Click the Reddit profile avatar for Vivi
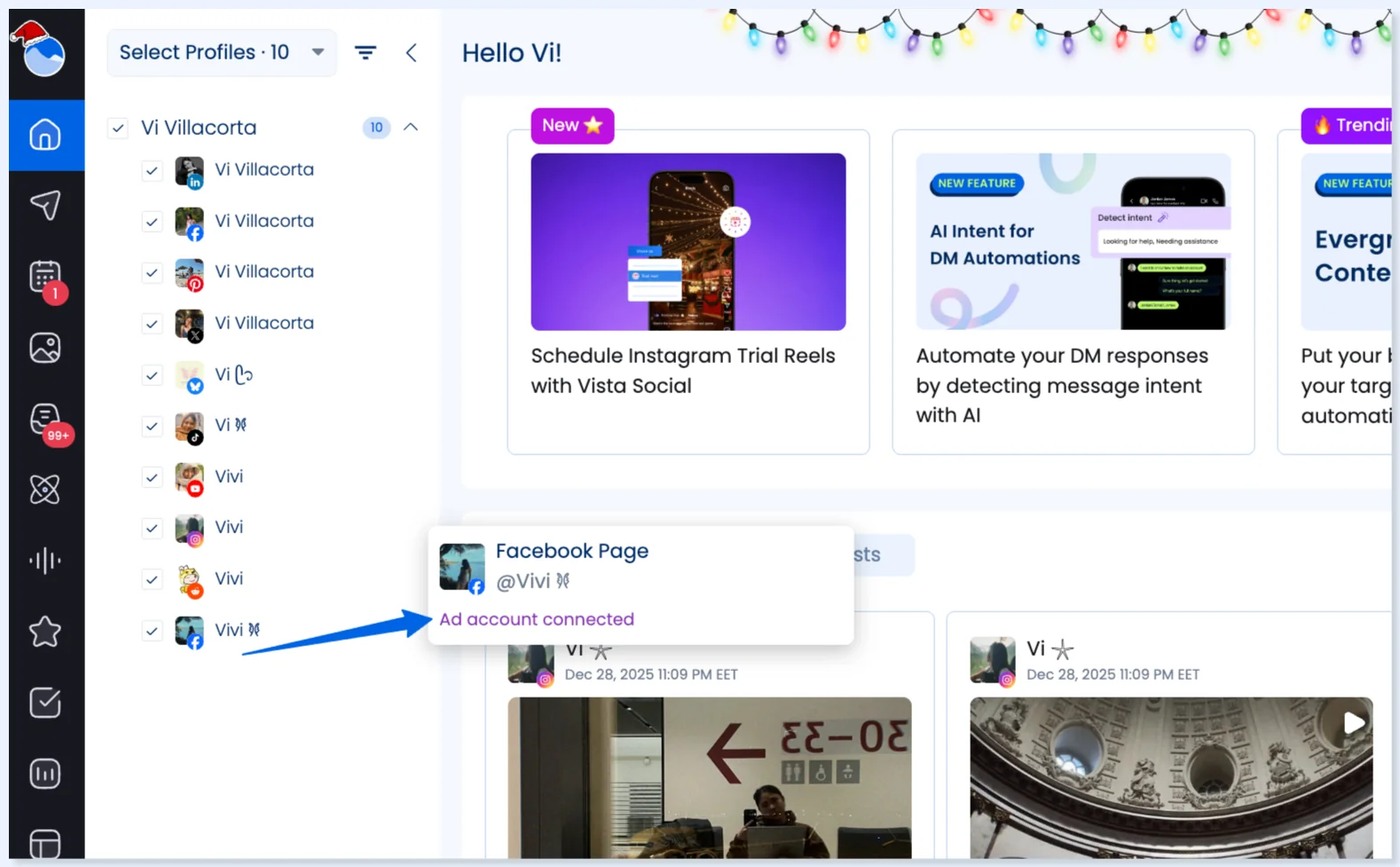 pyautogui.click(x=189, y=580)
